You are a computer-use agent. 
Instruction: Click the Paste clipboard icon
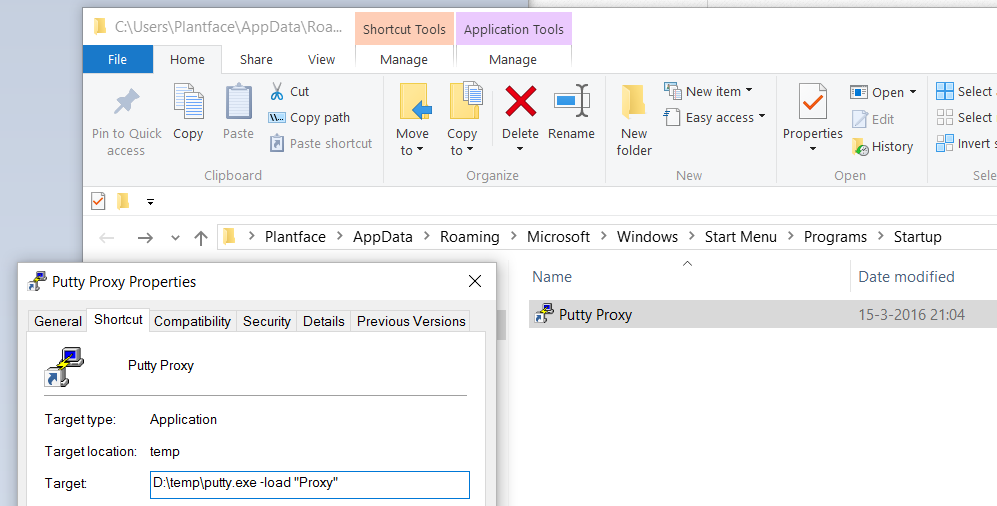coord(238,102)
